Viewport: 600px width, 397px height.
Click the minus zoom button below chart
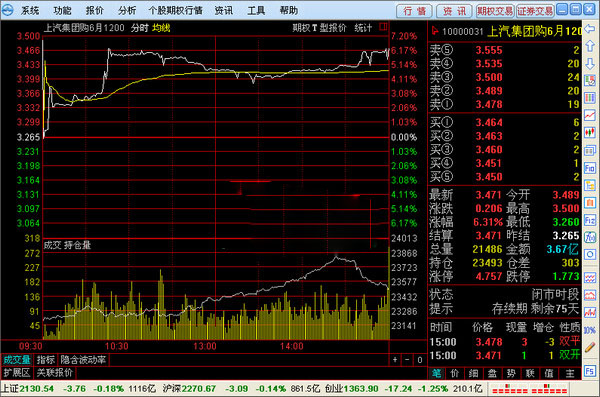tap(407, 360)
